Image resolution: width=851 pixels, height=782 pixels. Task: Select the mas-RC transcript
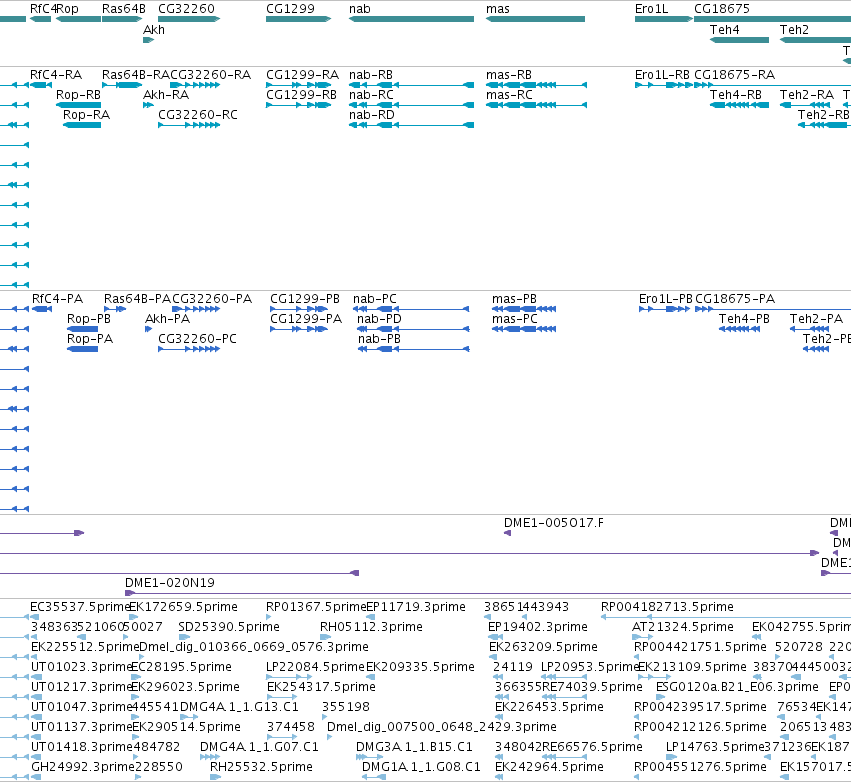(x=536, y=105)
